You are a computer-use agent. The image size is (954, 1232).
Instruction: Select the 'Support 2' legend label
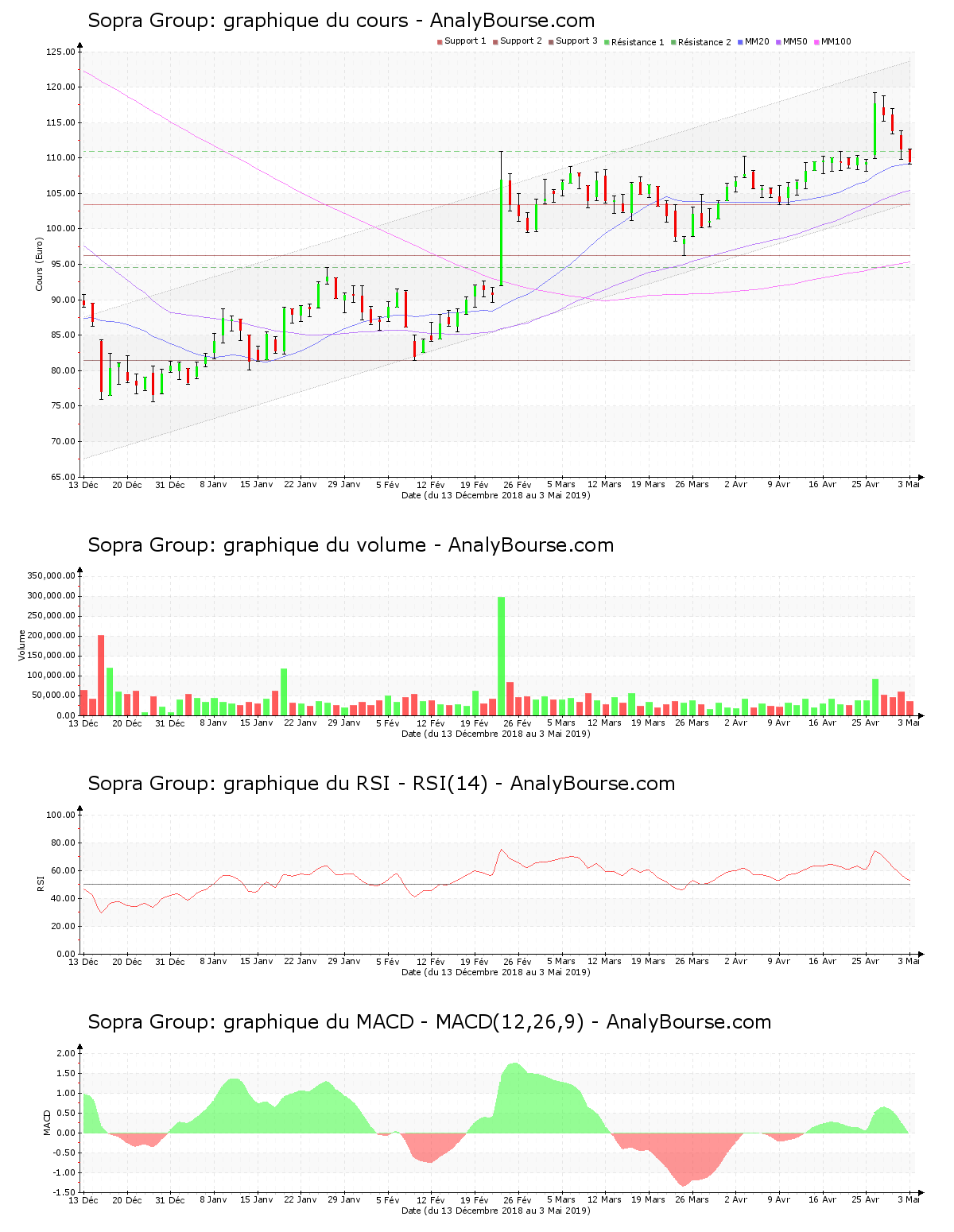[x=521, y=41]
